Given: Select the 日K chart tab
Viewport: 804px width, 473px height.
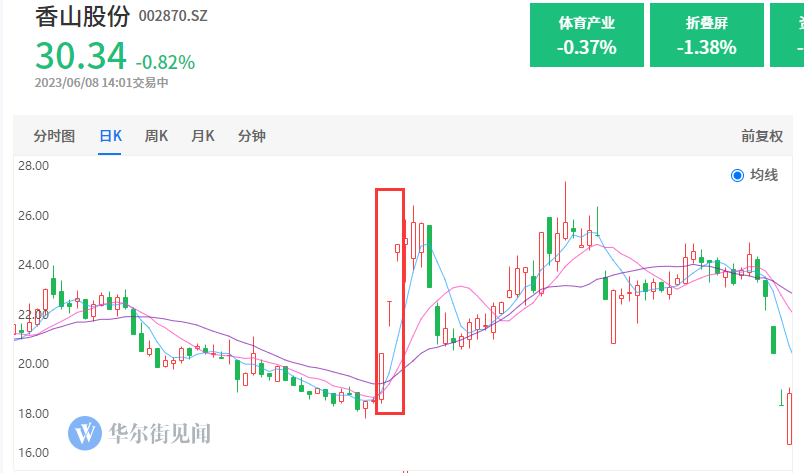Looking at the screenshot, I should 110,136.
